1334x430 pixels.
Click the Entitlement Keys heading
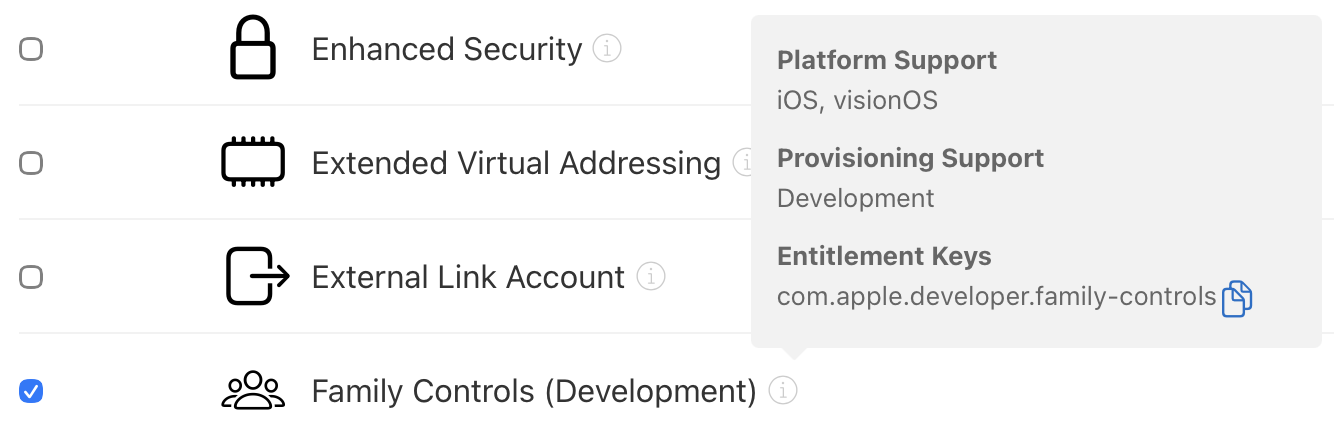[x=884, y=256]
